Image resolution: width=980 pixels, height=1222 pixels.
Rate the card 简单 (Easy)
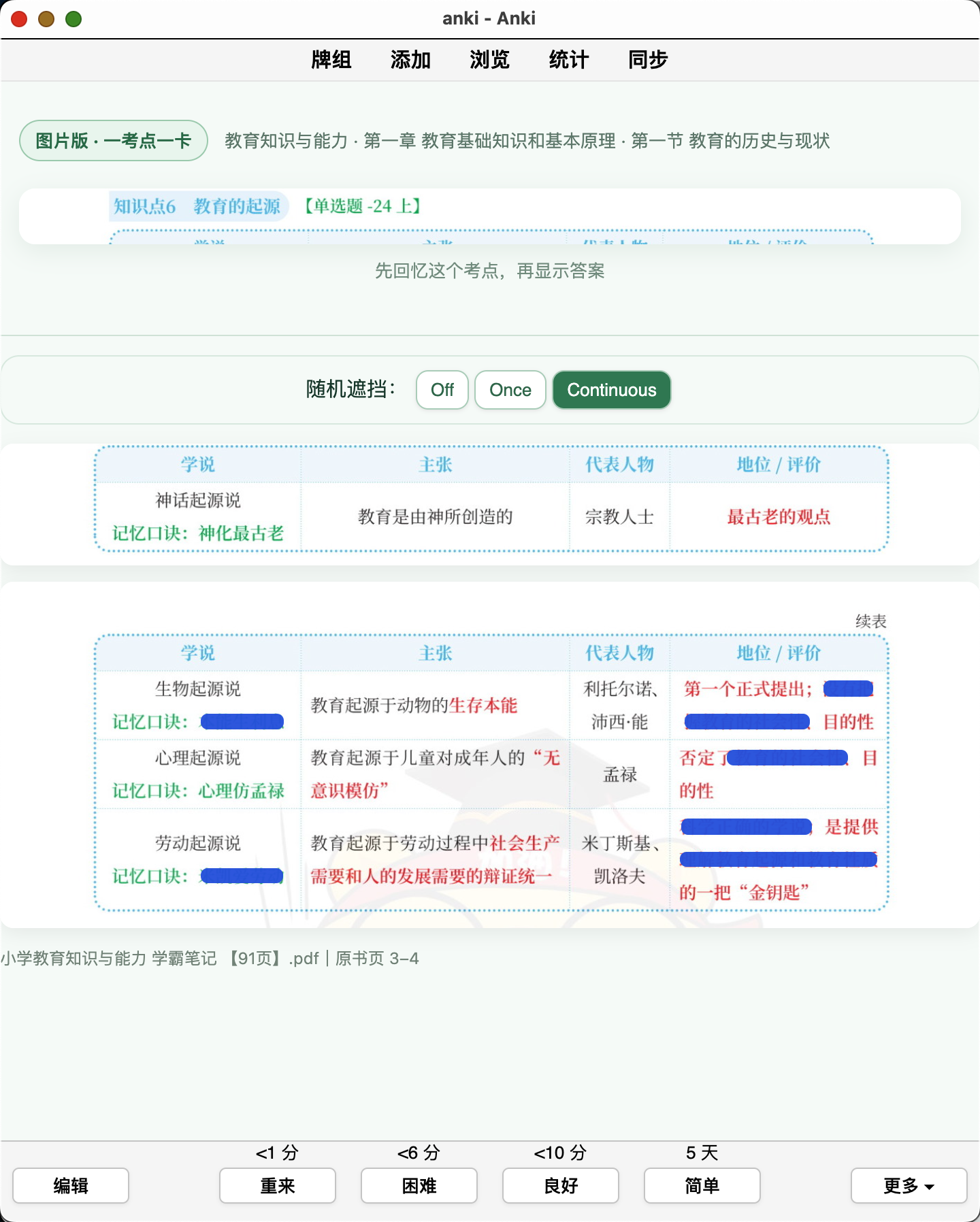click(x=702, y=1186)
